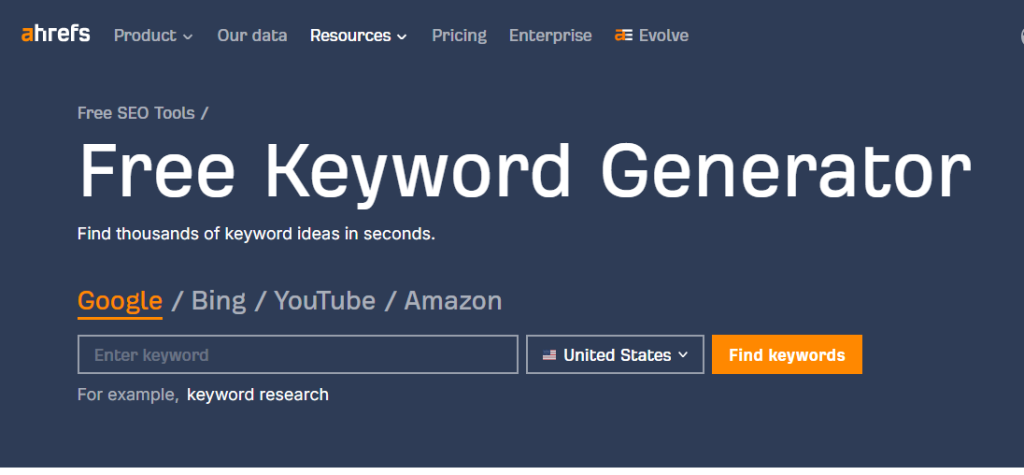
Task: Open the Pricing page
Action: click(459, 35)
